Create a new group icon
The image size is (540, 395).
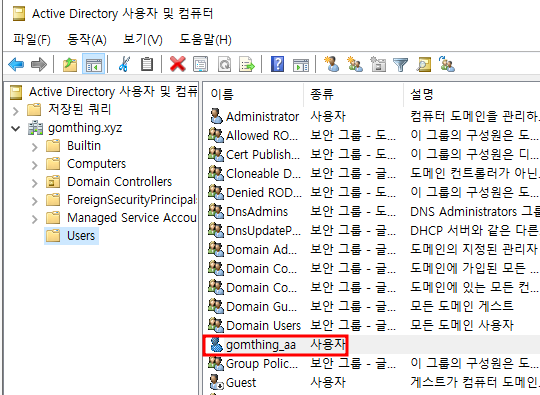355,64
